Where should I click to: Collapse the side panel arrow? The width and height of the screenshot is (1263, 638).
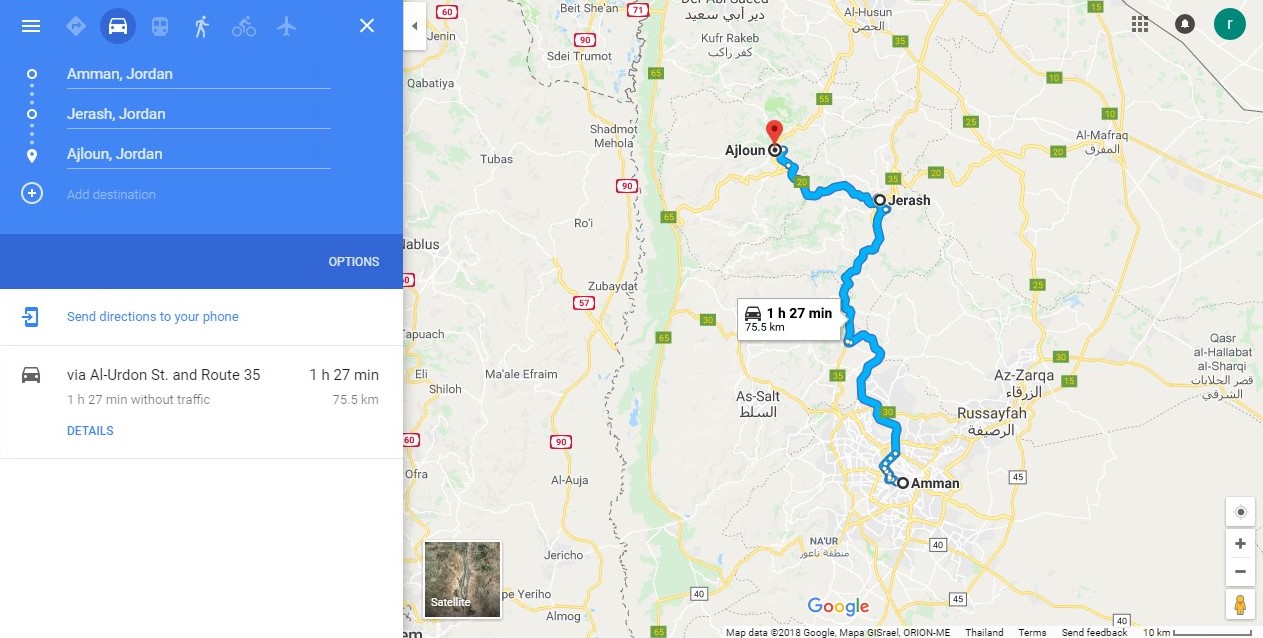click(415, 27)
